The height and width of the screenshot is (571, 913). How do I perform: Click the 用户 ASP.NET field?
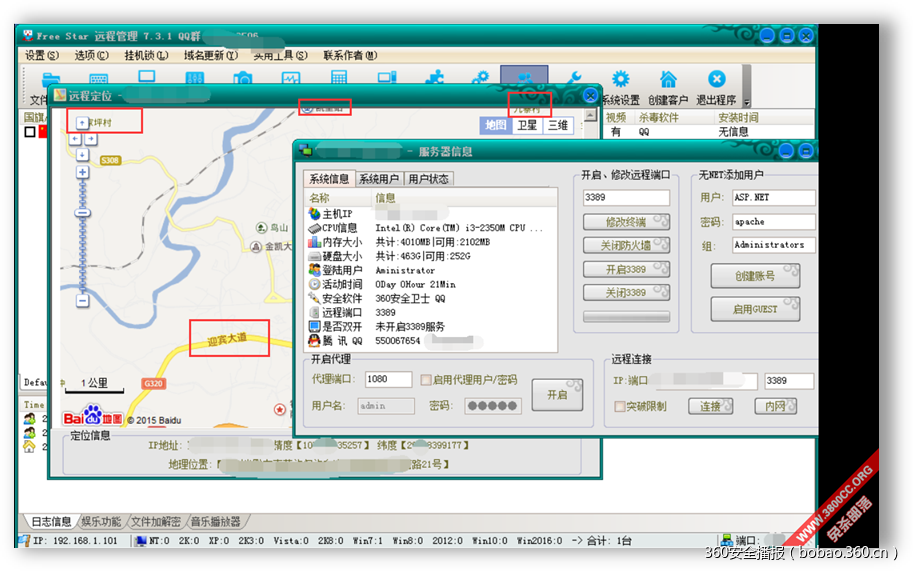coord(774,197)
